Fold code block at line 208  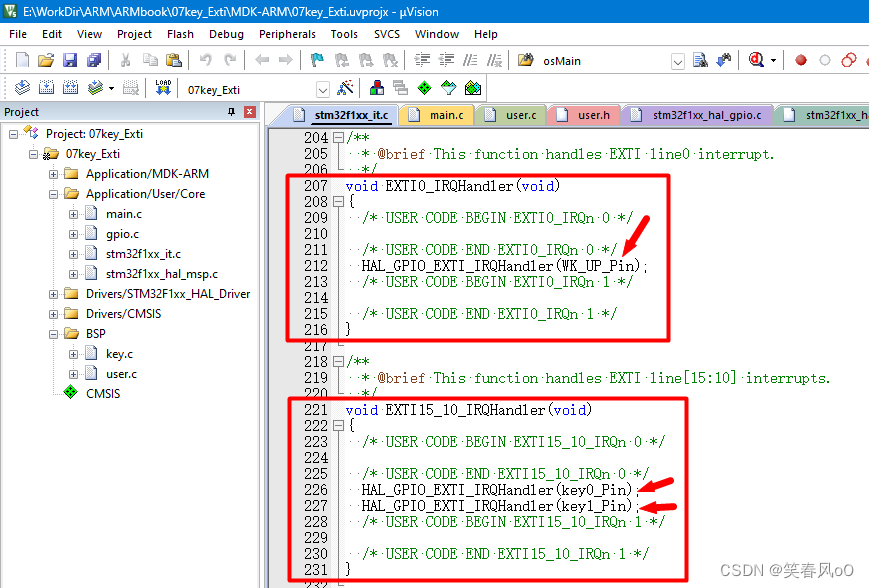pyautogui.click(x=338, y=202)
